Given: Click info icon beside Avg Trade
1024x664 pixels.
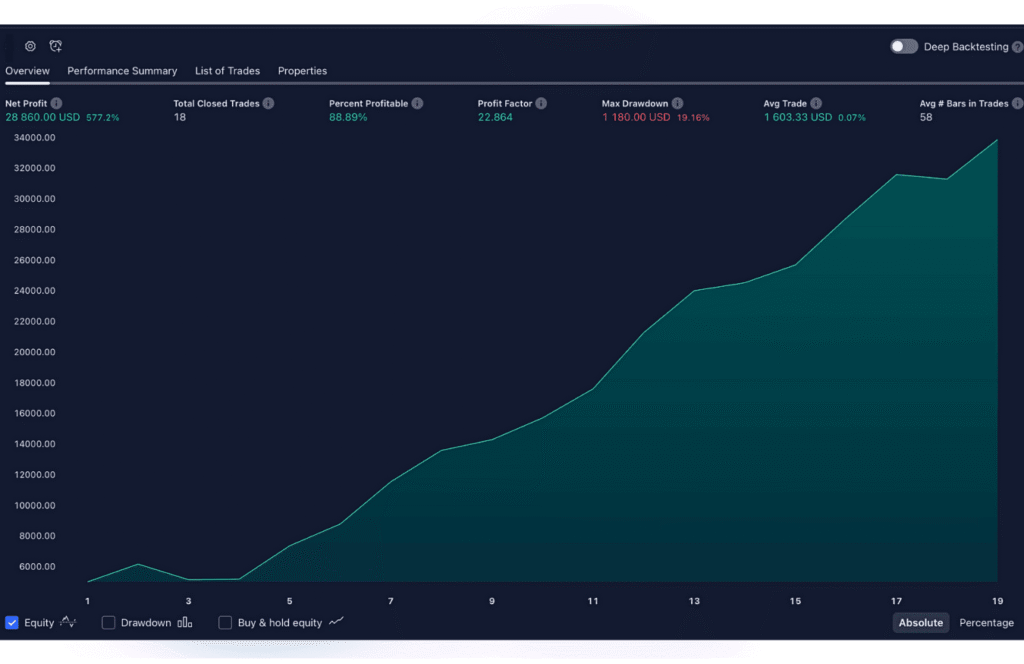Looking at the screenshot, I should pos(816,103).
